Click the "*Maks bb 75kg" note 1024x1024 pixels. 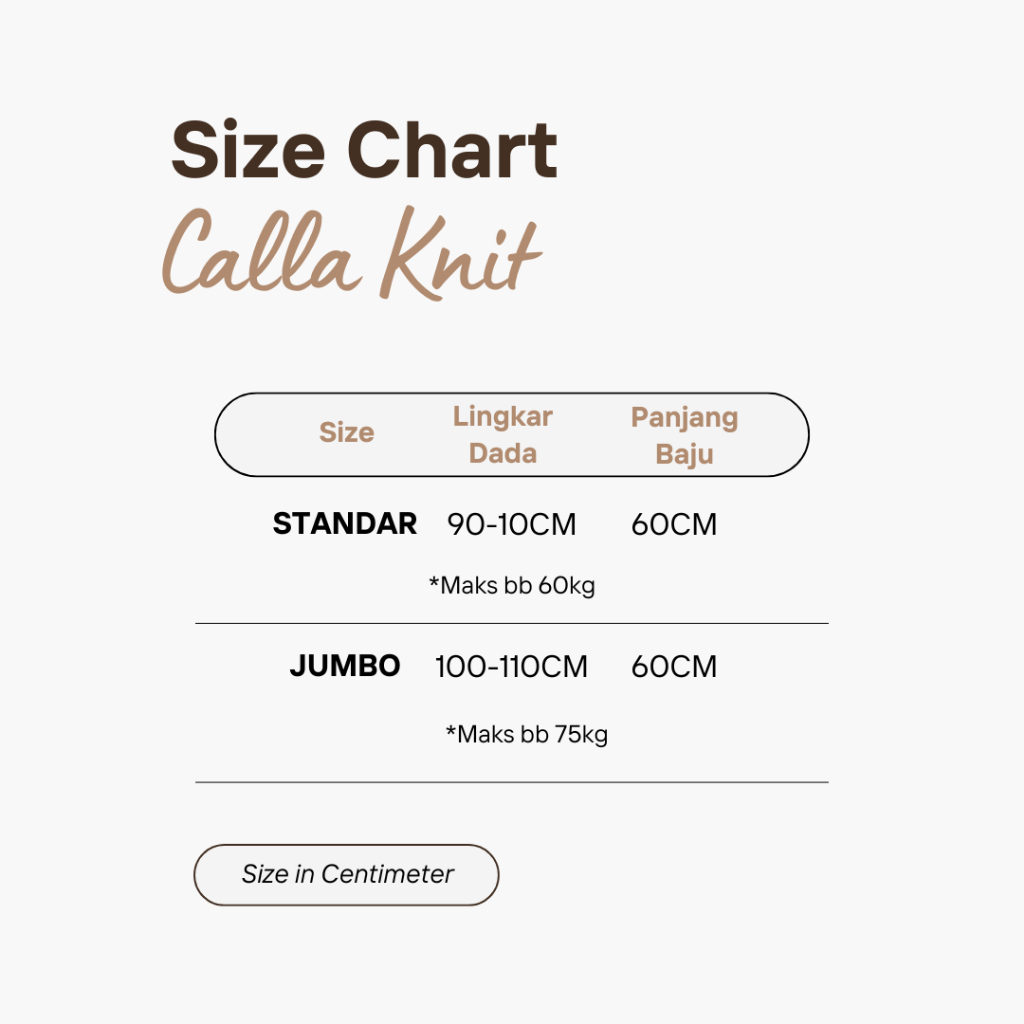[x=526, y=735]
